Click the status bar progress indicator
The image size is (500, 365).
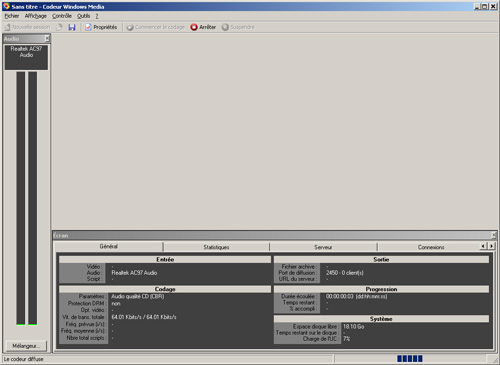(410, 359)
